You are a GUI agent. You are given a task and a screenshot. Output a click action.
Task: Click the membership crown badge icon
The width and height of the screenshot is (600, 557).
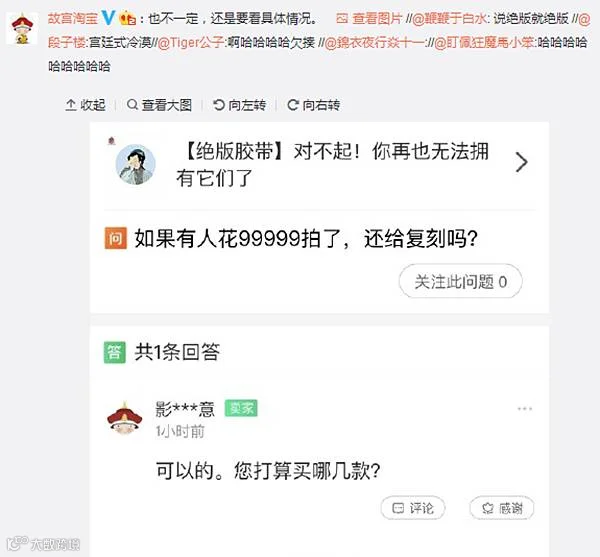click(x=127, y=18)
